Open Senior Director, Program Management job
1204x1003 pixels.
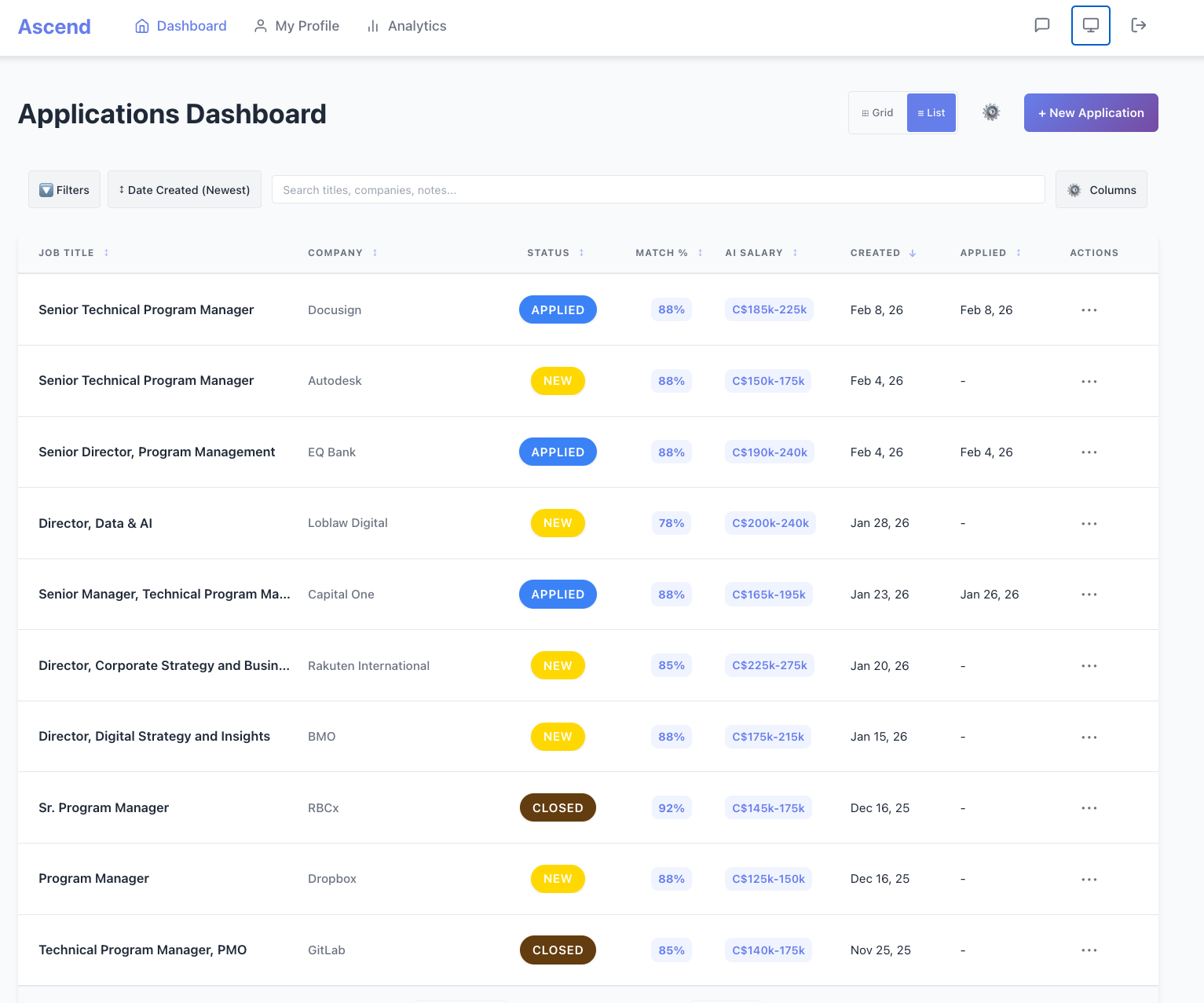(x=157, y=452)
